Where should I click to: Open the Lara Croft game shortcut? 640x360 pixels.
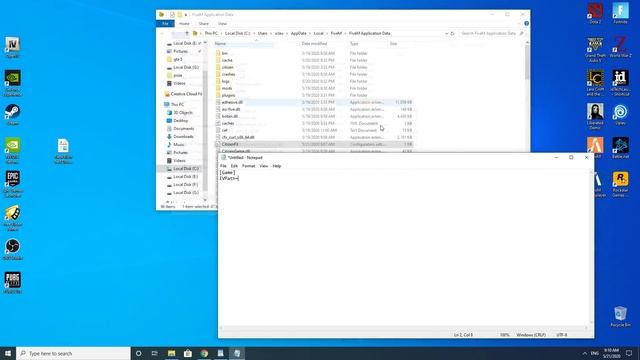tap(595, 82)
